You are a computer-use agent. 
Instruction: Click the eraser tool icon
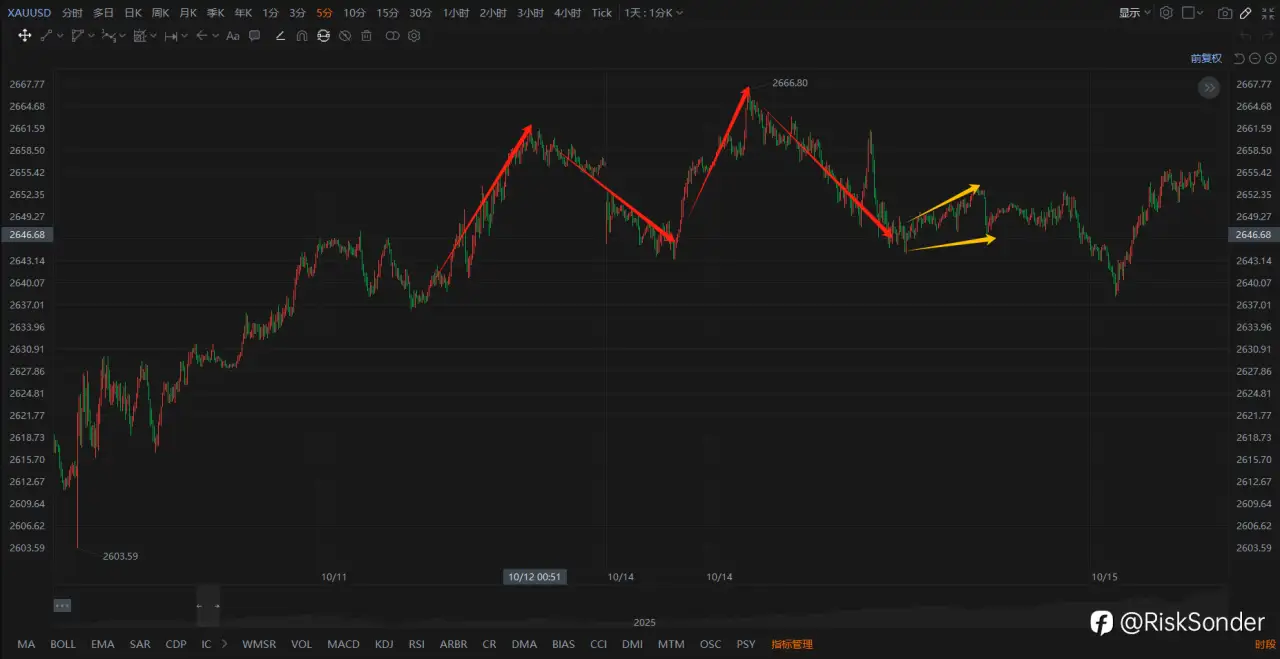(x=280, y=35)
